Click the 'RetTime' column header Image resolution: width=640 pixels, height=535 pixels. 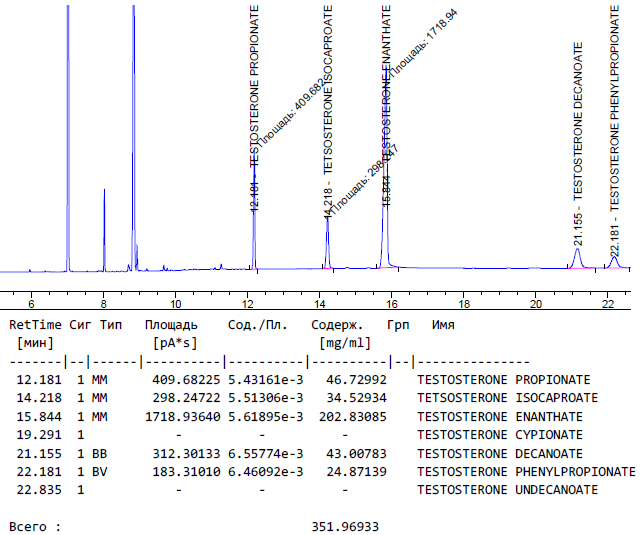click(33, 325)
